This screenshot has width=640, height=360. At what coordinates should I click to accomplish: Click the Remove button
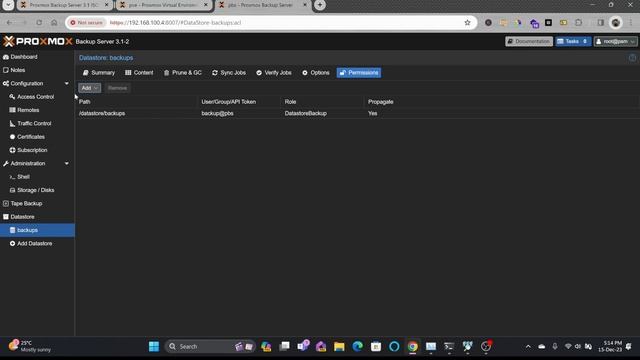(x=117, y=88)
